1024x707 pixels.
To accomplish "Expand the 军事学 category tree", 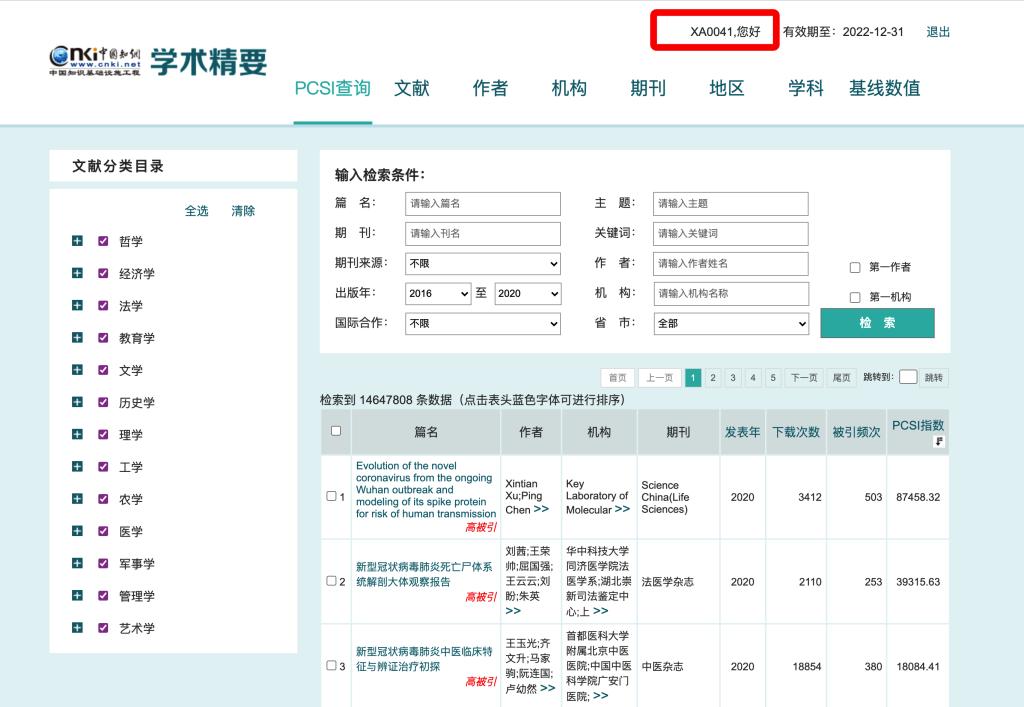I will point(77,563).
